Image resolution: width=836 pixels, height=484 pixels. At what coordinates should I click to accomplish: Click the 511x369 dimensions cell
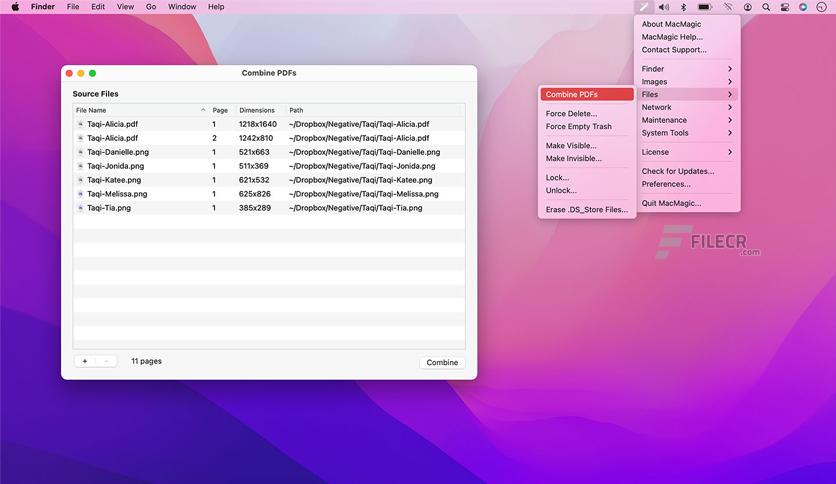(x=254, y=166)
